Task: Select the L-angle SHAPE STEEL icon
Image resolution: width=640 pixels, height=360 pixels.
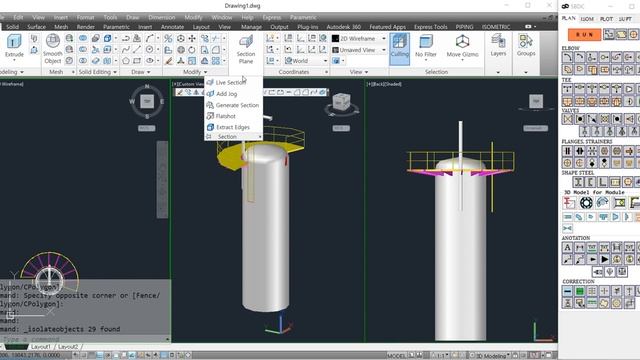Action: click(x=602, y=182)
